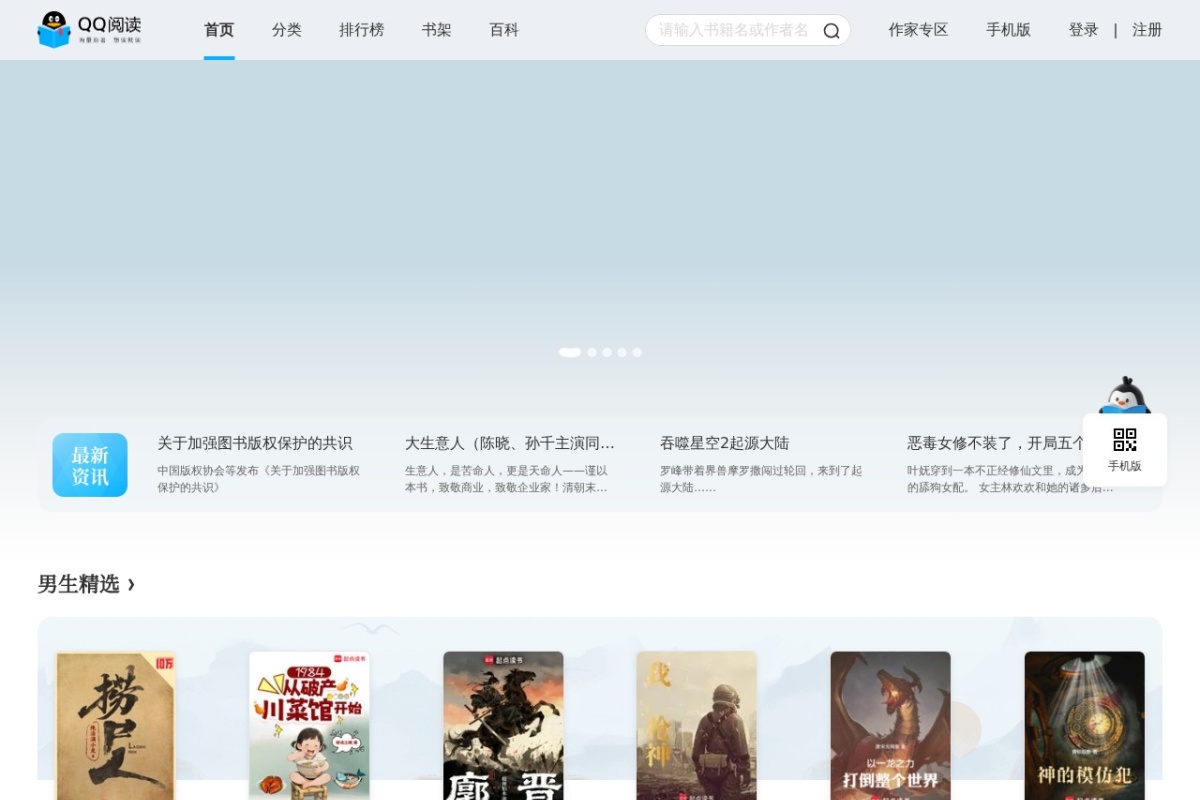Open the 百科 menu item
Image resolution: width=1200 pixels, height=800 pixels.
tap(504, 30)
